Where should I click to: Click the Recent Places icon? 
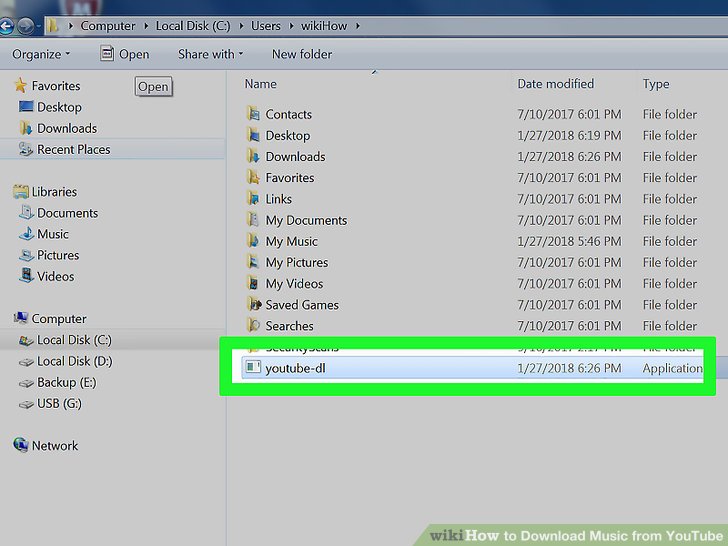(x=26, y=149)
